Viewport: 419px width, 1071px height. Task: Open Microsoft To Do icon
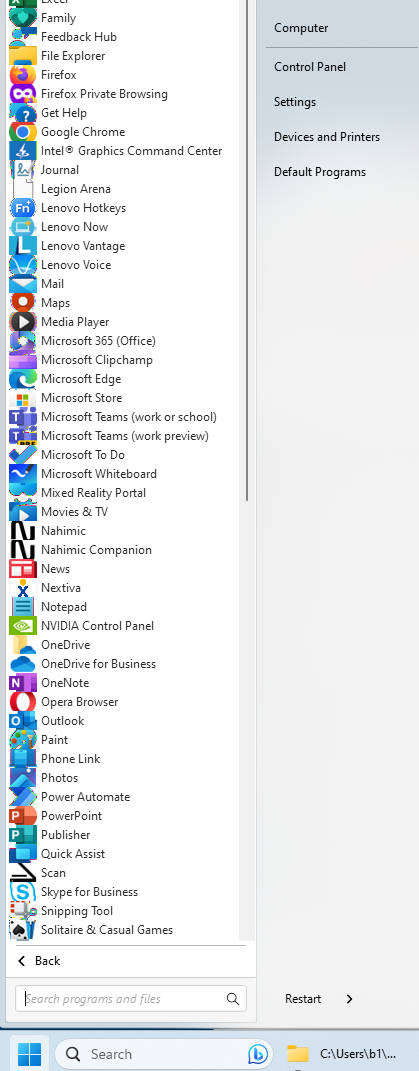[x=23, y=455]
